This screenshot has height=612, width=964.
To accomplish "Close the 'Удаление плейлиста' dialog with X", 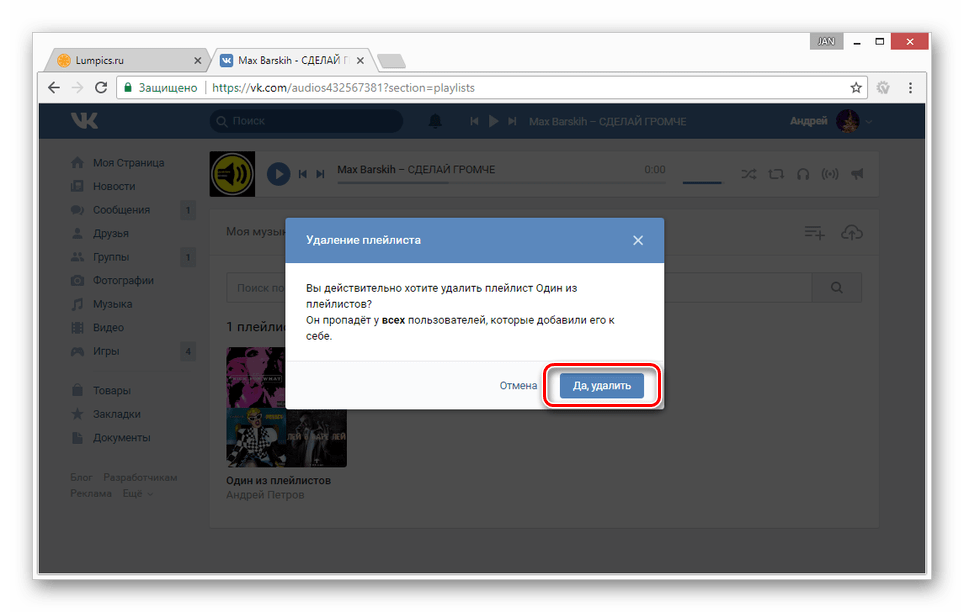I will click(x=638, y=240).
